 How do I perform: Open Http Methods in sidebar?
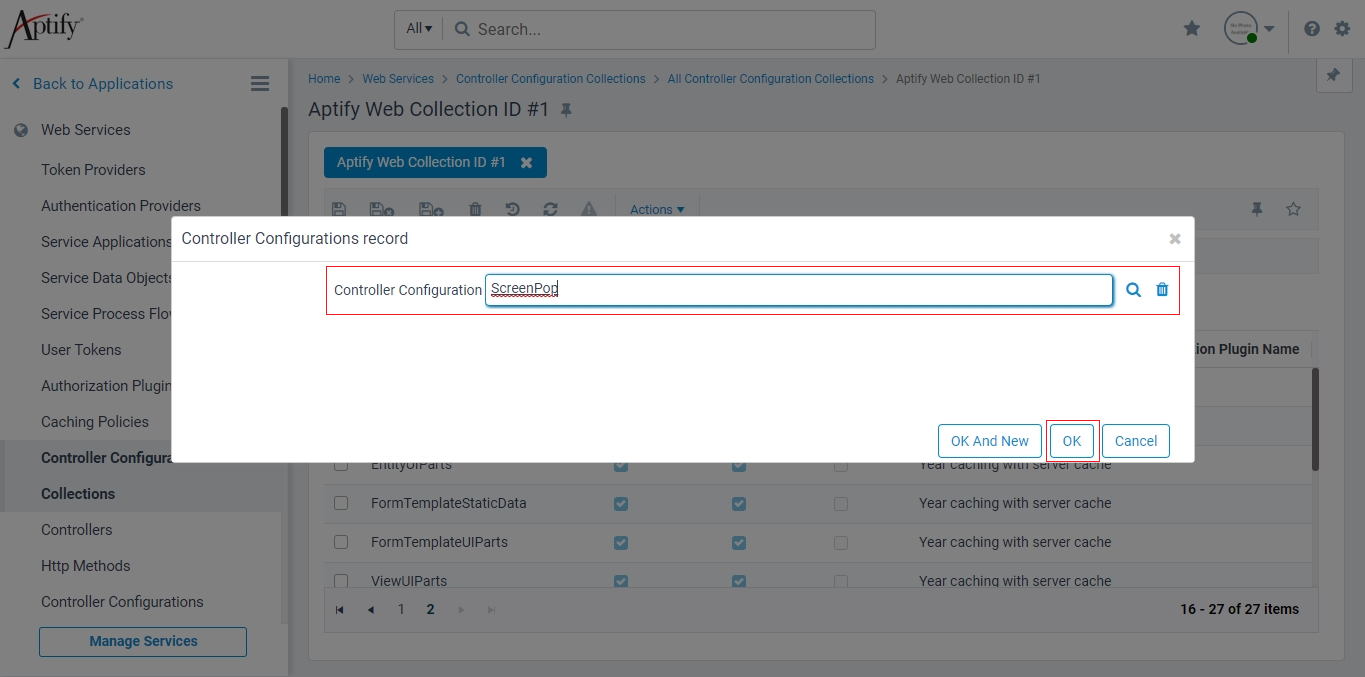[86, 566]
